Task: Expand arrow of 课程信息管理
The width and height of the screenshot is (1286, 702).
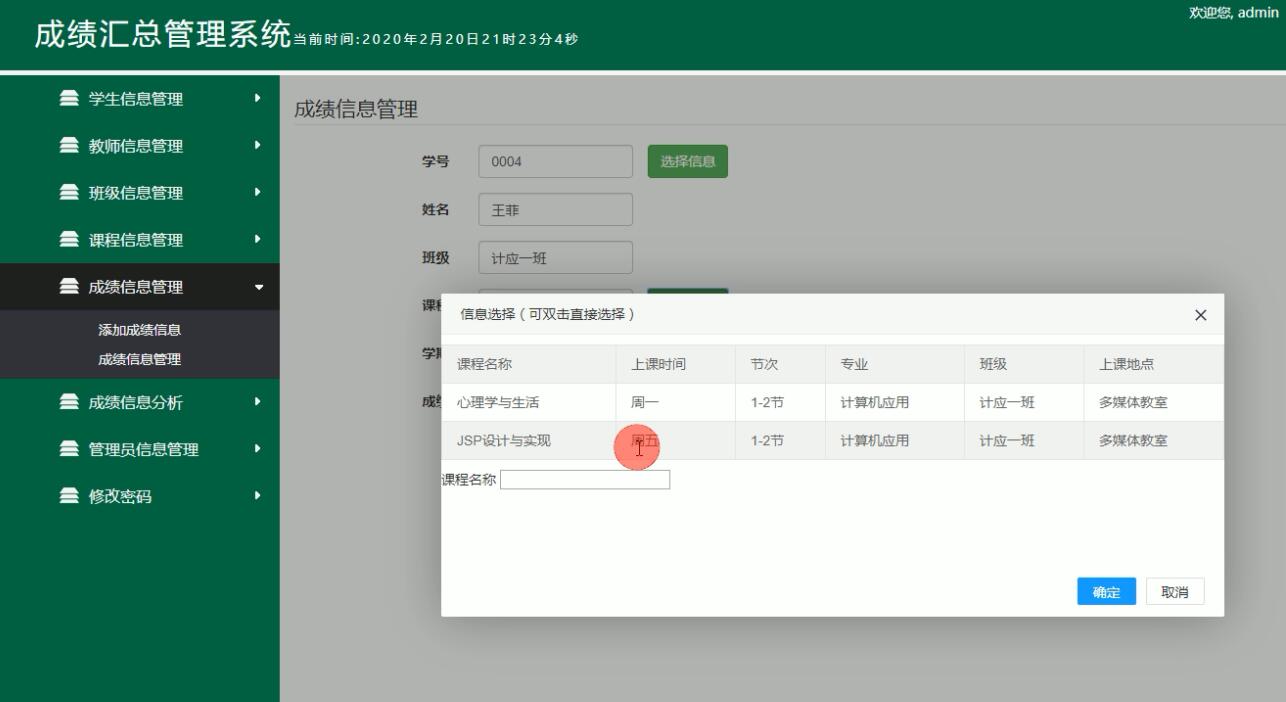Action: 258,239
